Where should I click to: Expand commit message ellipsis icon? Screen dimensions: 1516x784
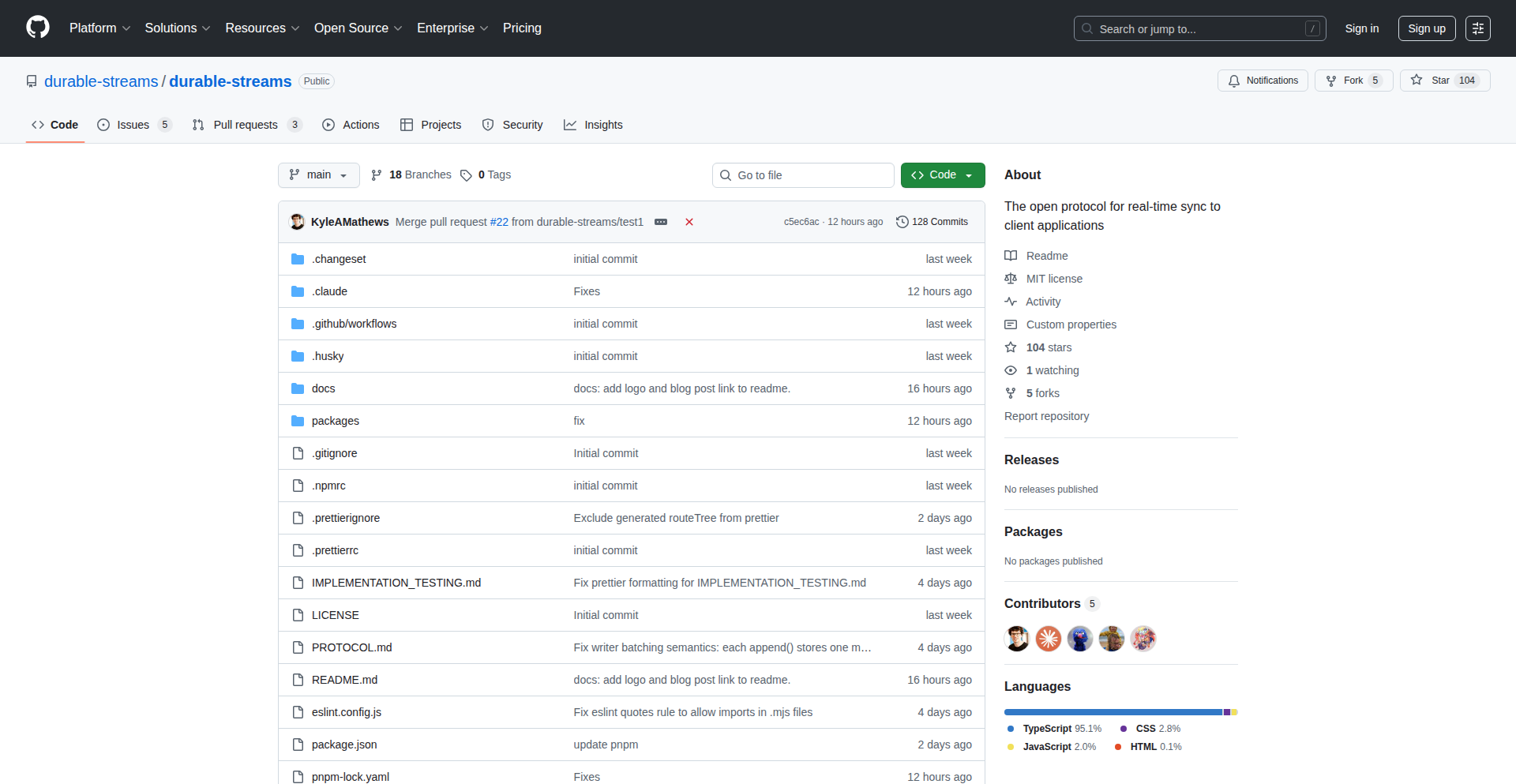tap(661, 222)
